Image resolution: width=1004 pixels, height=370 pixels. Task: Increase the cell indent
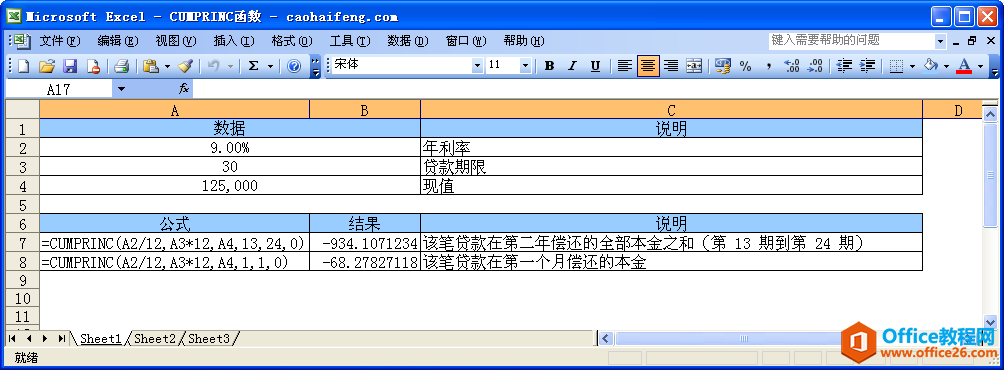[867, 66]
